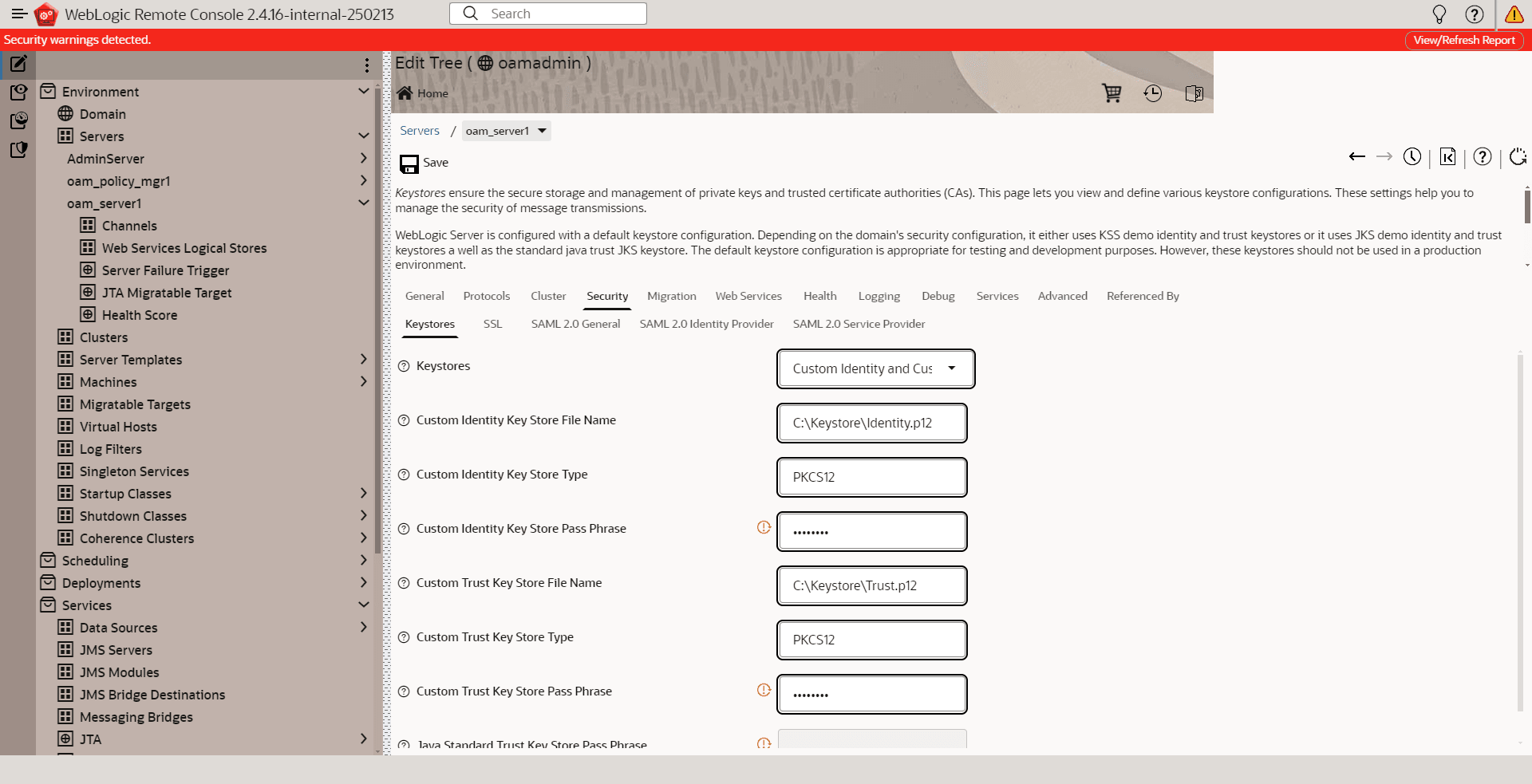The image size is (1532, 784).
Task: Select Health Score tree item
Action: click(x=140, y=315)
